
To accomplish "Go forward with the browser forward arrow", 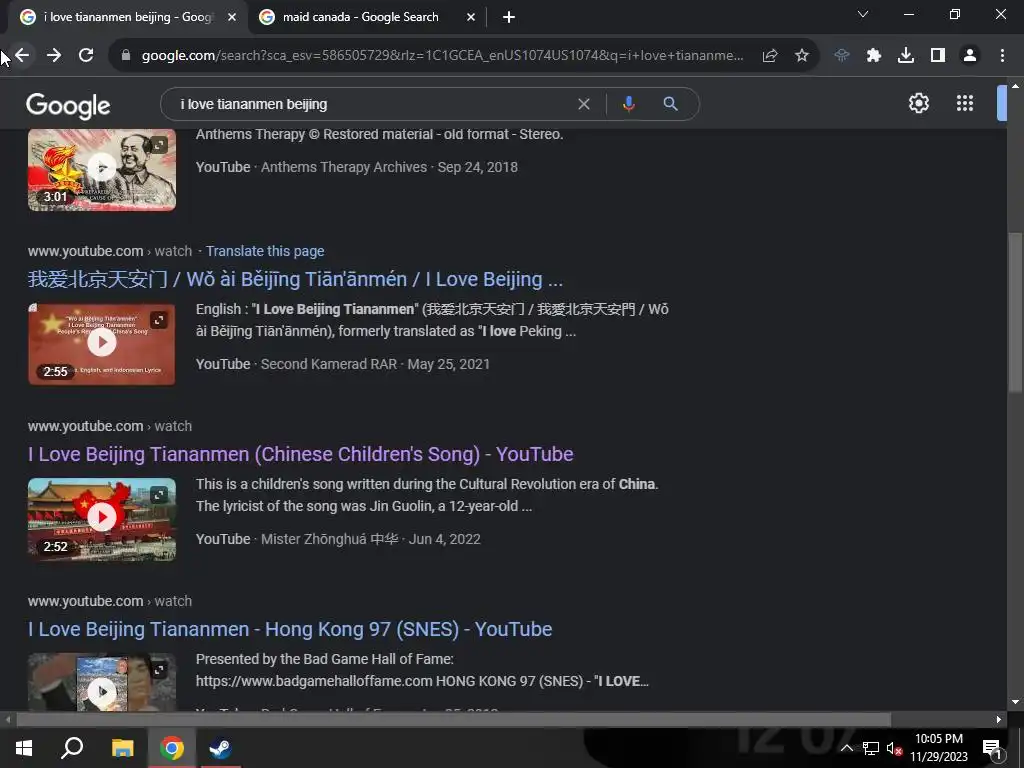I will (54, 56).
